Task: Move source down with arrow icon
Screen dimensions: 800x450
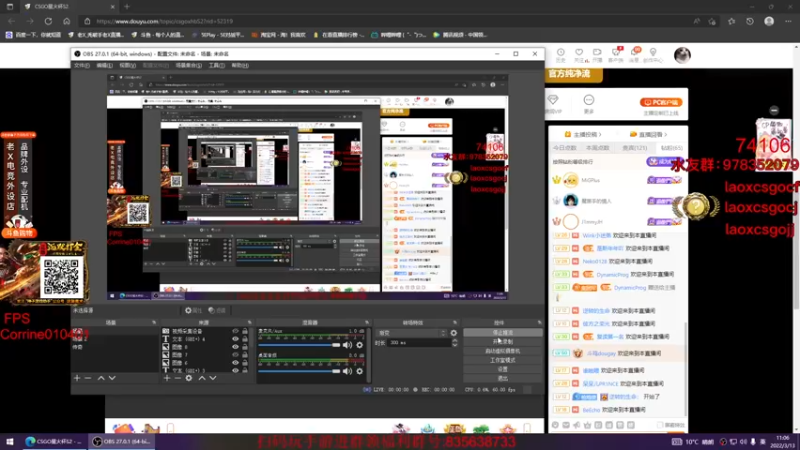Action: pyautogui.click(x=213, y=378)
